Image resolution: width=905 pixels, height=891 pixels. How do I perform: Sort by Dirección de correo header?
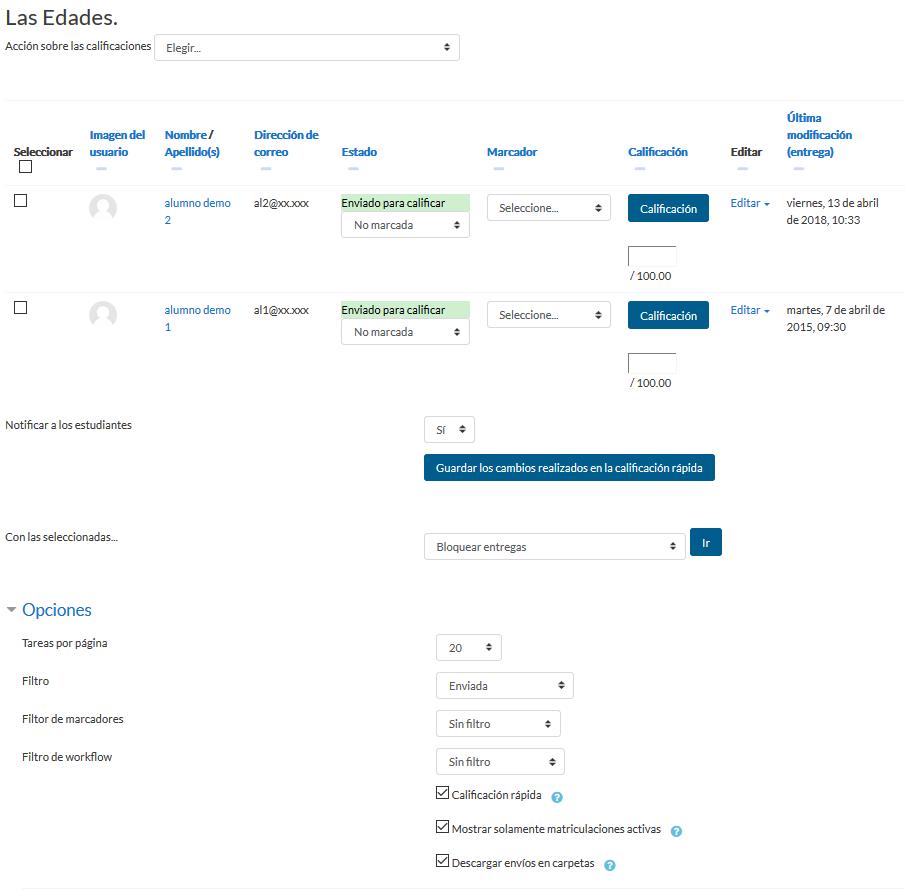tap(286, 143)
